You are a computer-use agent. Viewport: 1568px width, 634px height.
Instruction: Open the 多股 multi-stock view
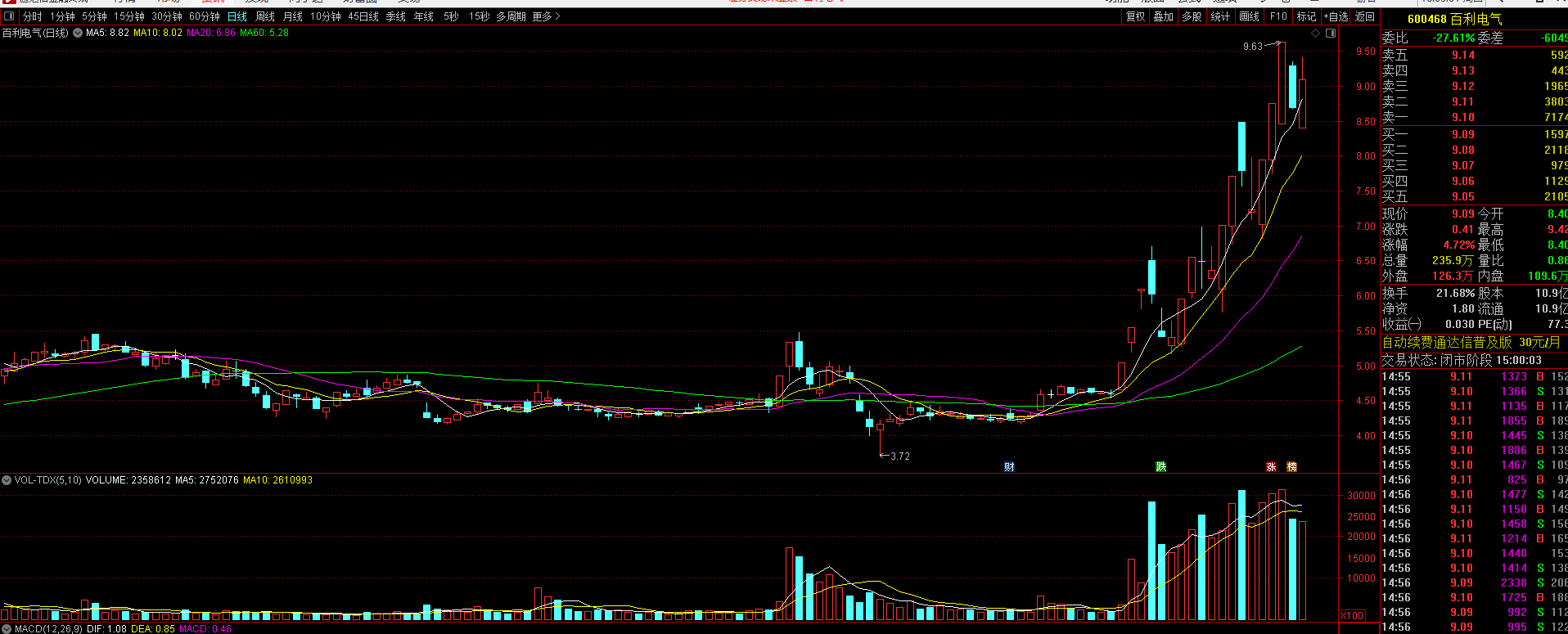(x=1192, y=16)
